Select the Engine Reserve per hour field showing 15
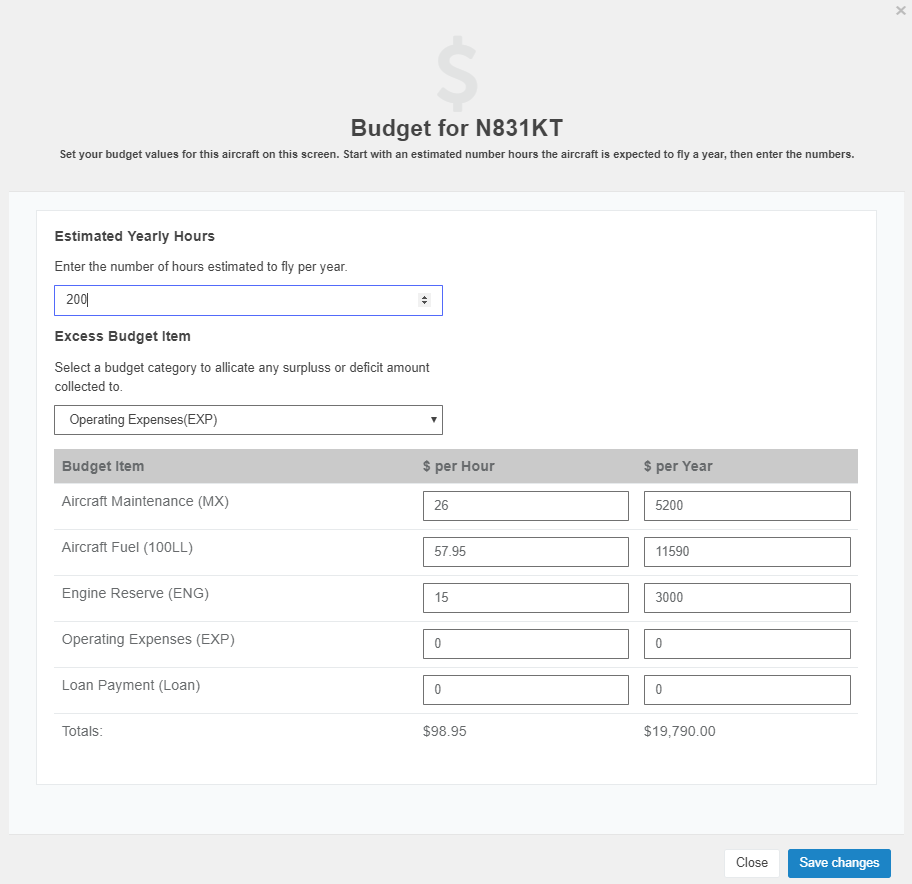The width and height of the screenshot is (912, 884). (525, 597)
